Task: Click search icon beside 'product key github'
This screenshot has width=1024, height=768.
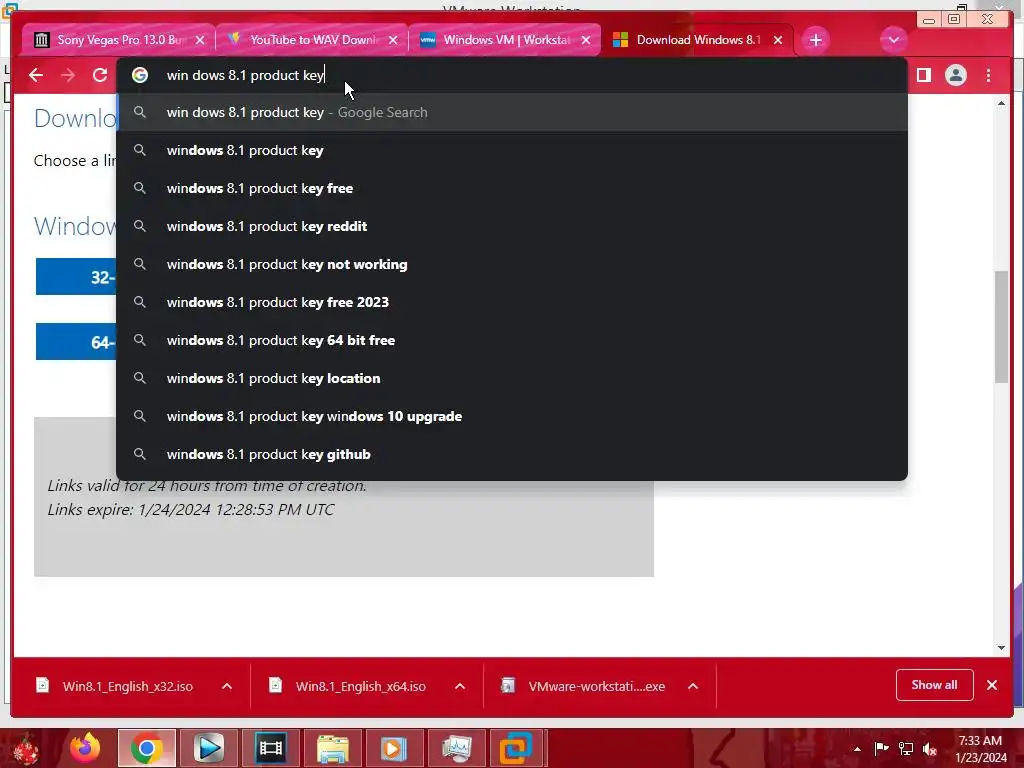Action: 139,453
